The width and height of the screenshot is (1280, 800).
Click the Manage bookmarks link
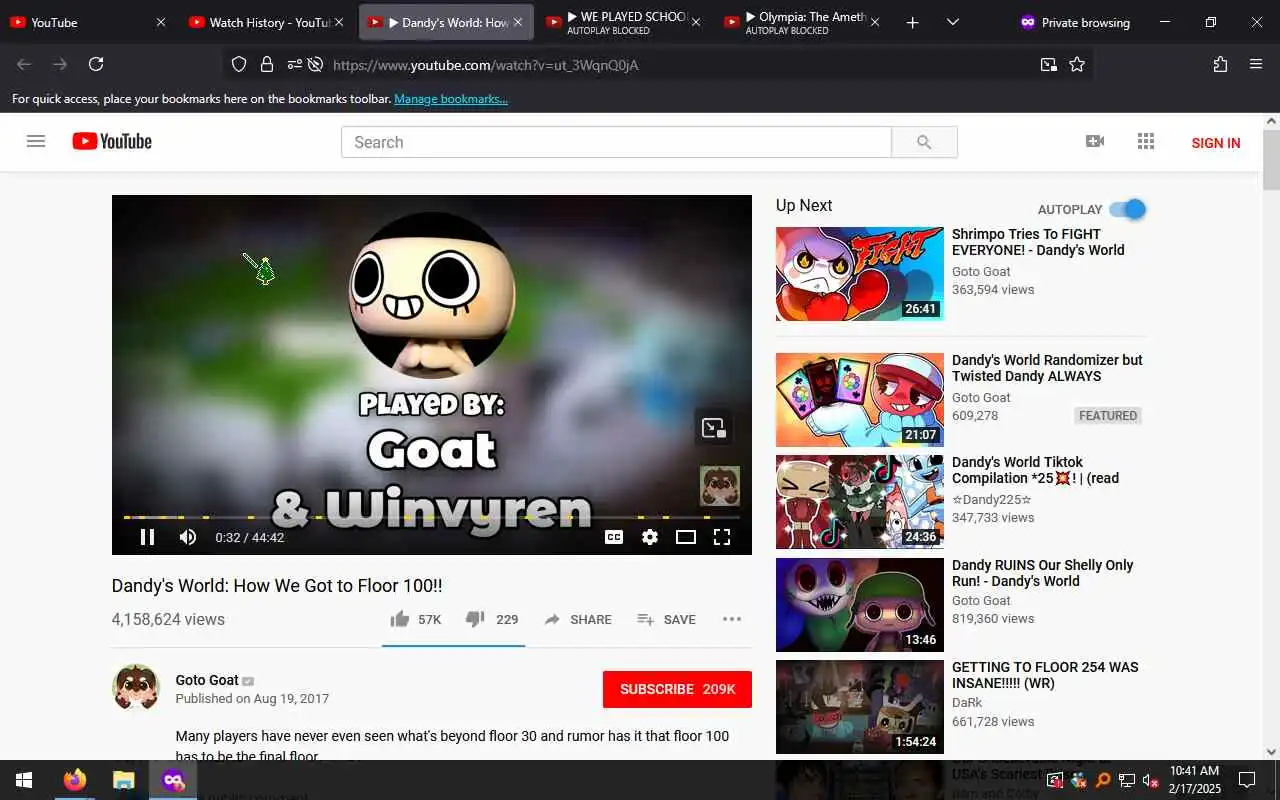pos(451,99)
